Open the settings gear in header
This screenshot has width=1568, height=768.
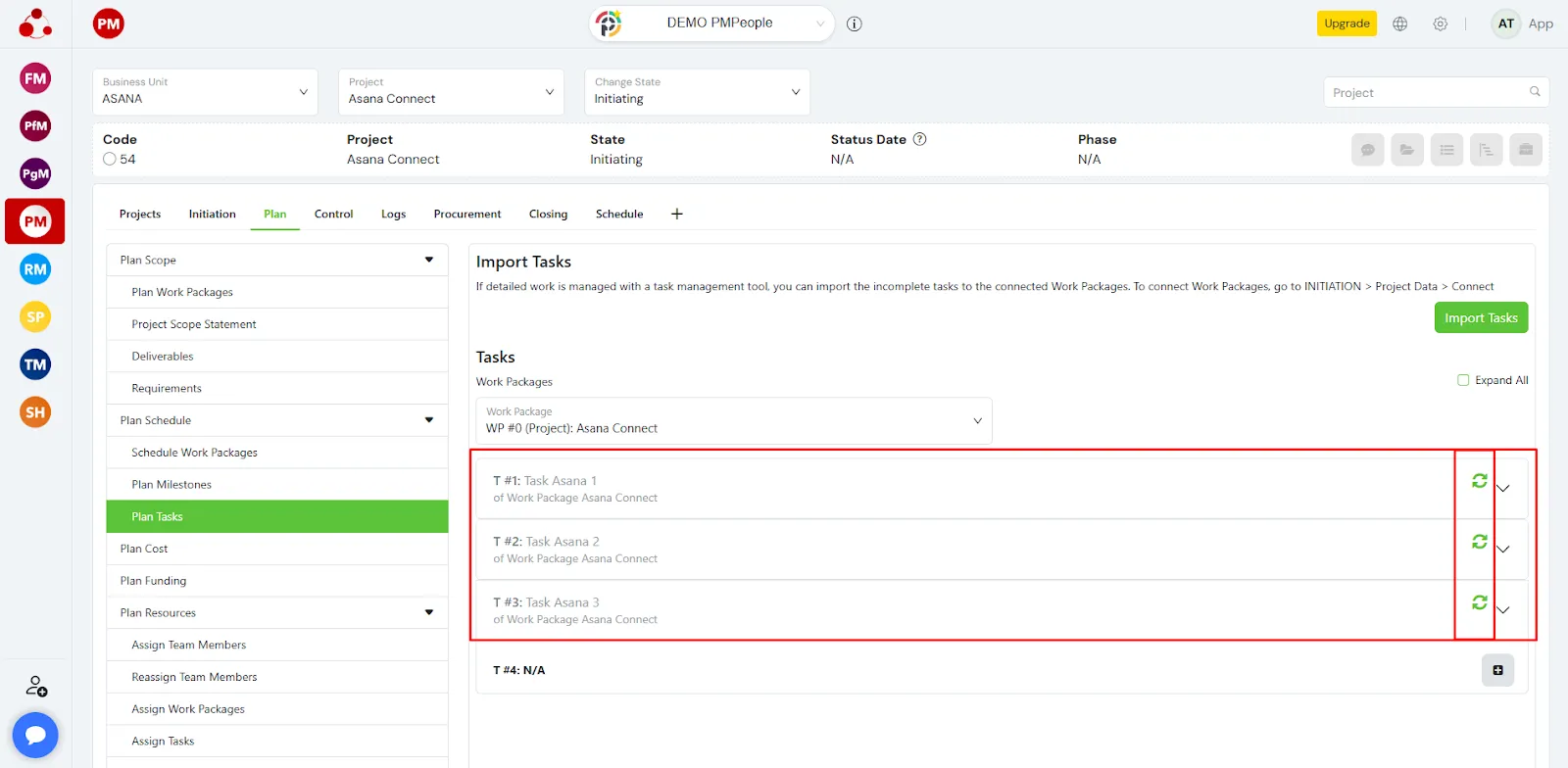click(1440, 24)
